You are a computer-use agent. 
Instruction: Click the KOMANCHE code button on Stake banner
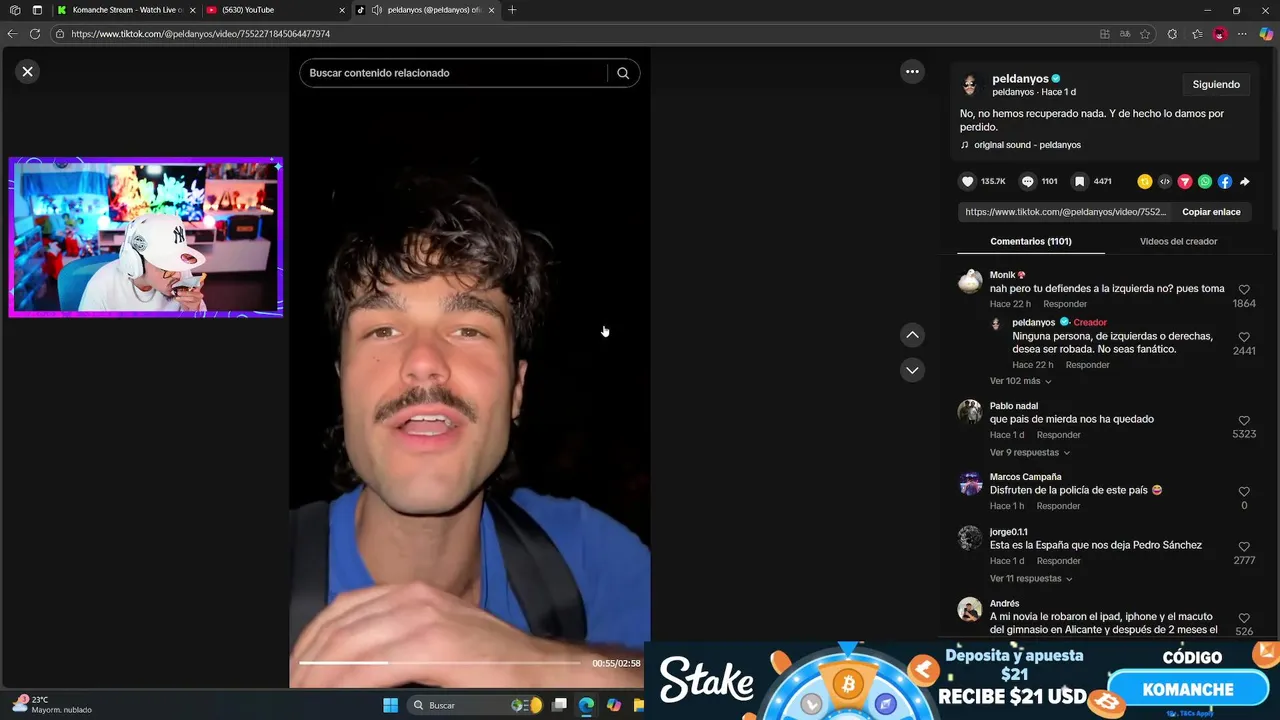coord(1187,689)
